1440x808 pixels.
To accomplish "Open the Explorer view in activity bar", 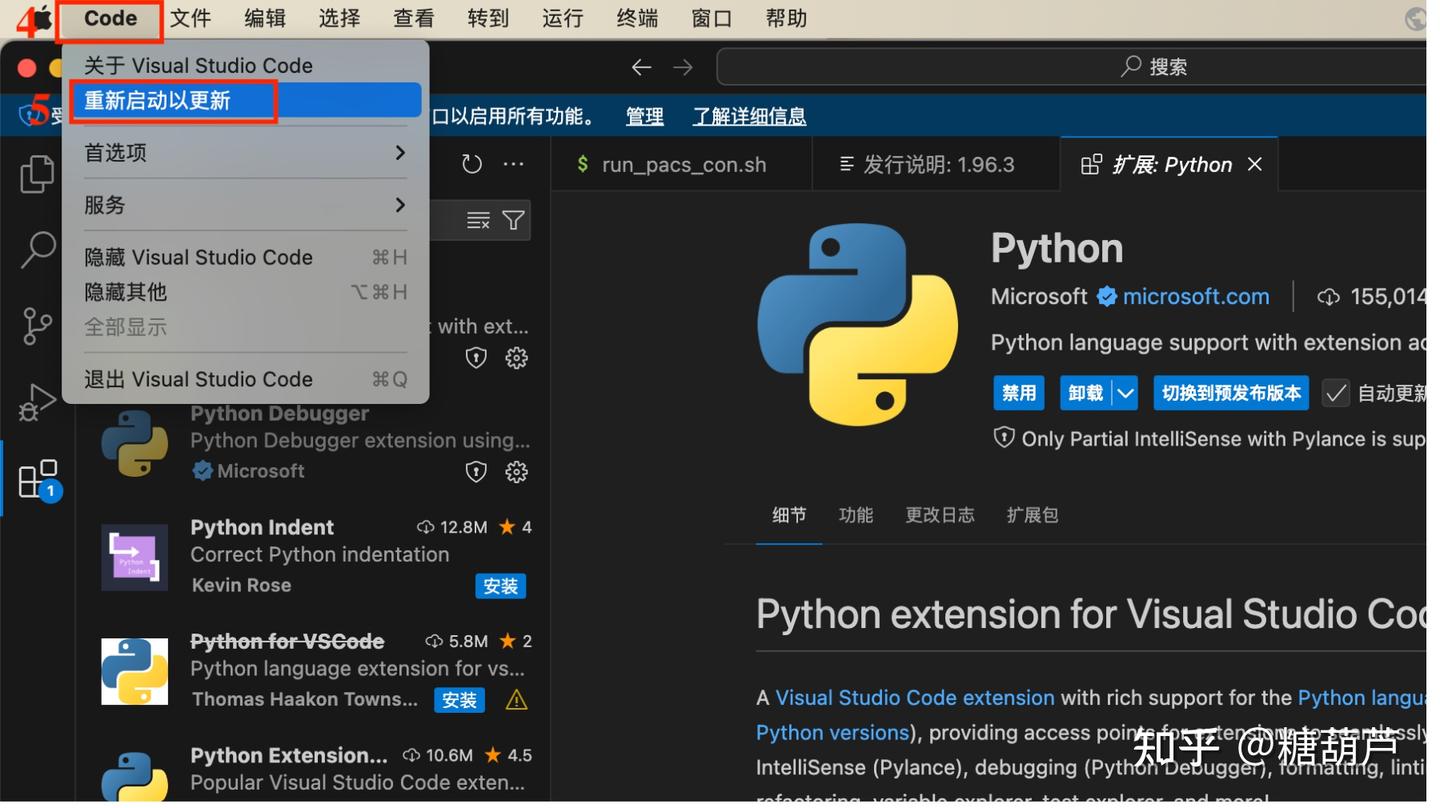I will click(37, 174).
